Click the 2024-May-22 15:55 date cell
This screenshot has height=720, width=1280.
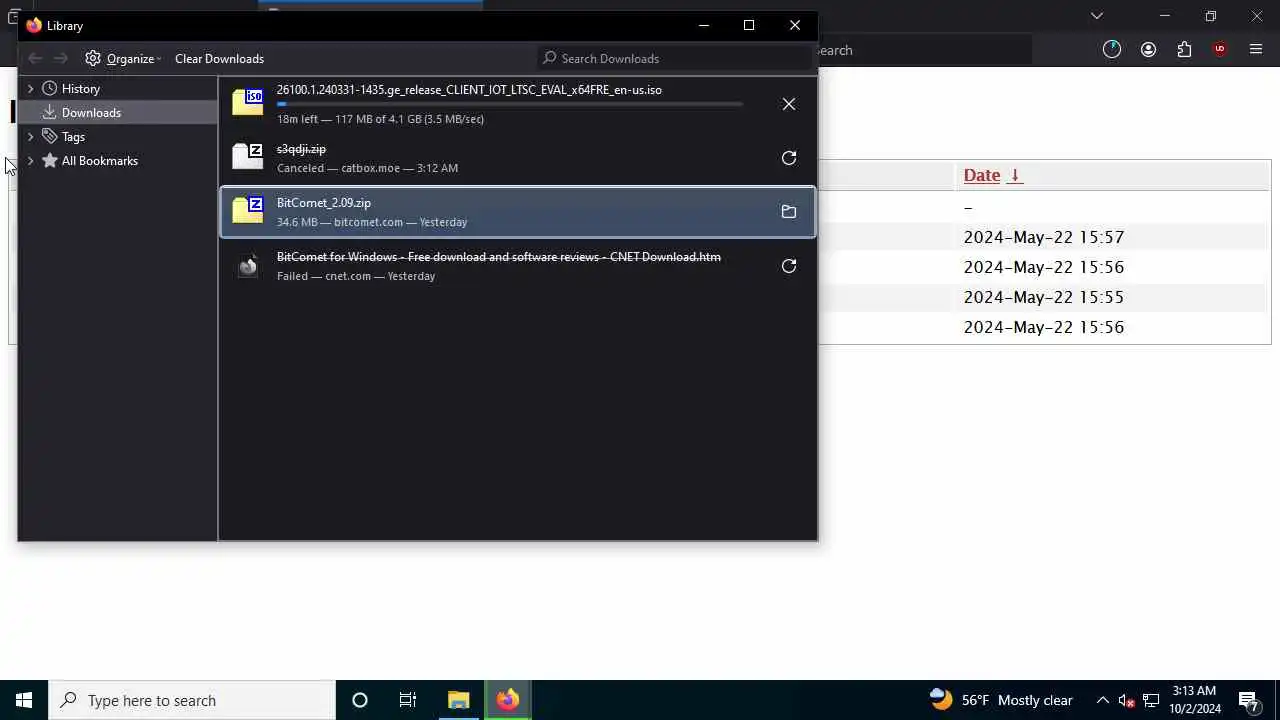pos(1044,297)
